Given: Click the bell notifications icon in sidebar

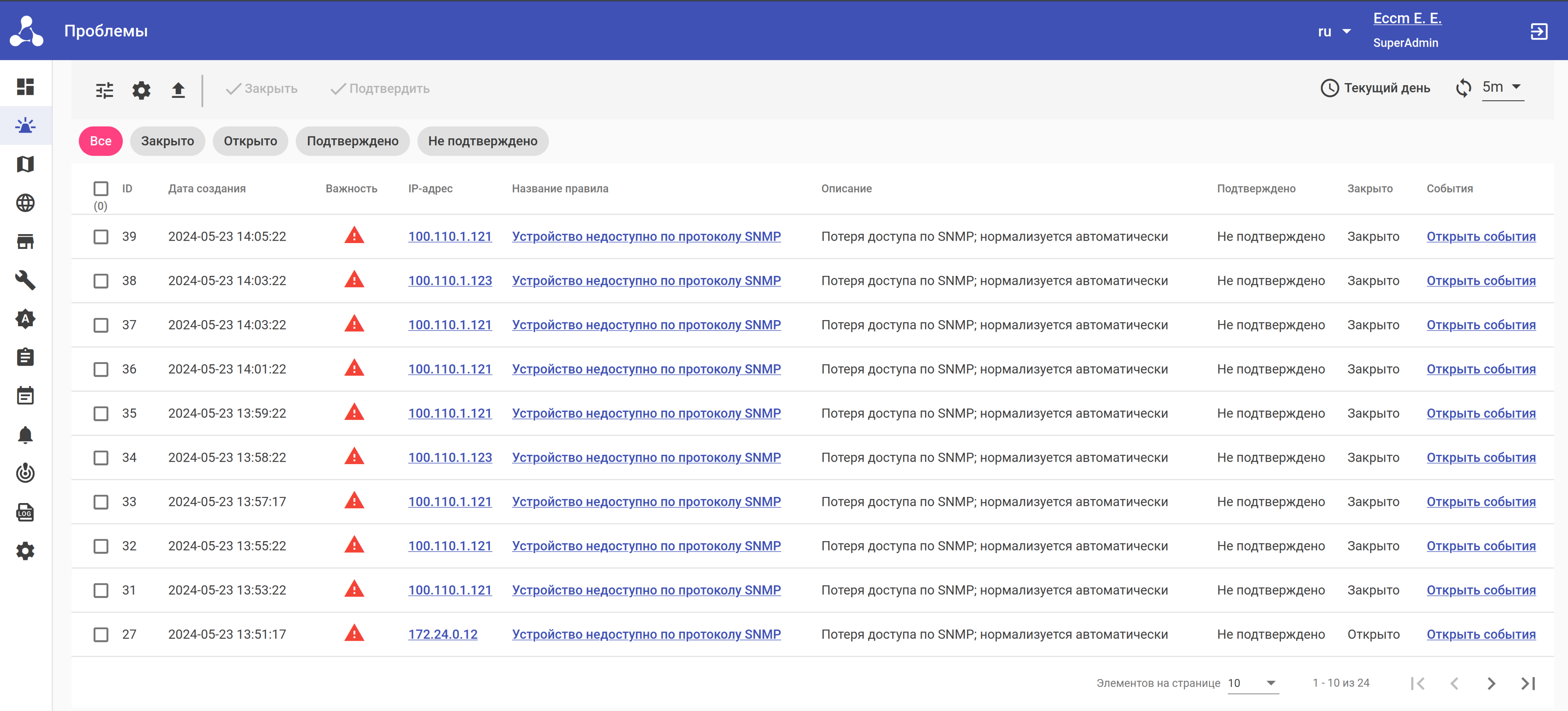Looking at the screenshot, I should (x=25, y=435).
